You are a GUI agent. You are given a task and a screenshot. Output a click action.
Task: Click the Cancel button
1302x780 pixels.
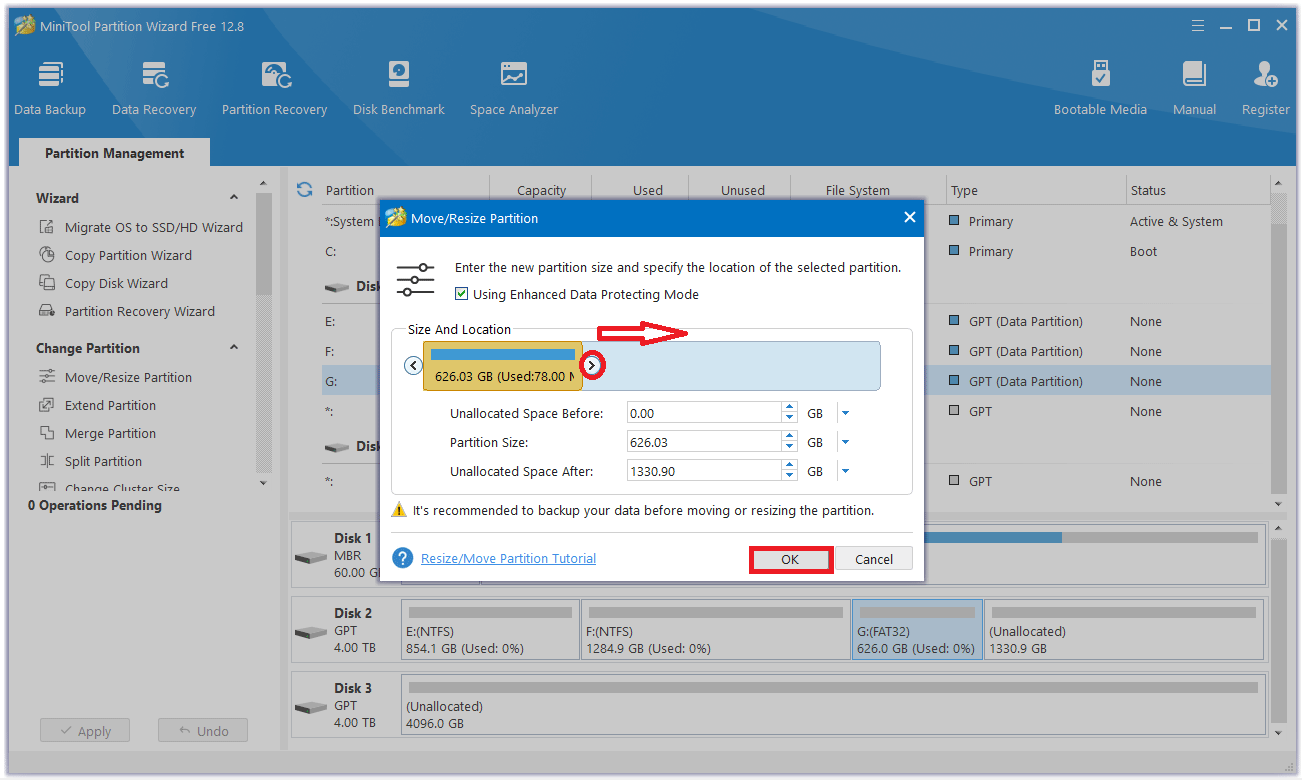(874, 559)
